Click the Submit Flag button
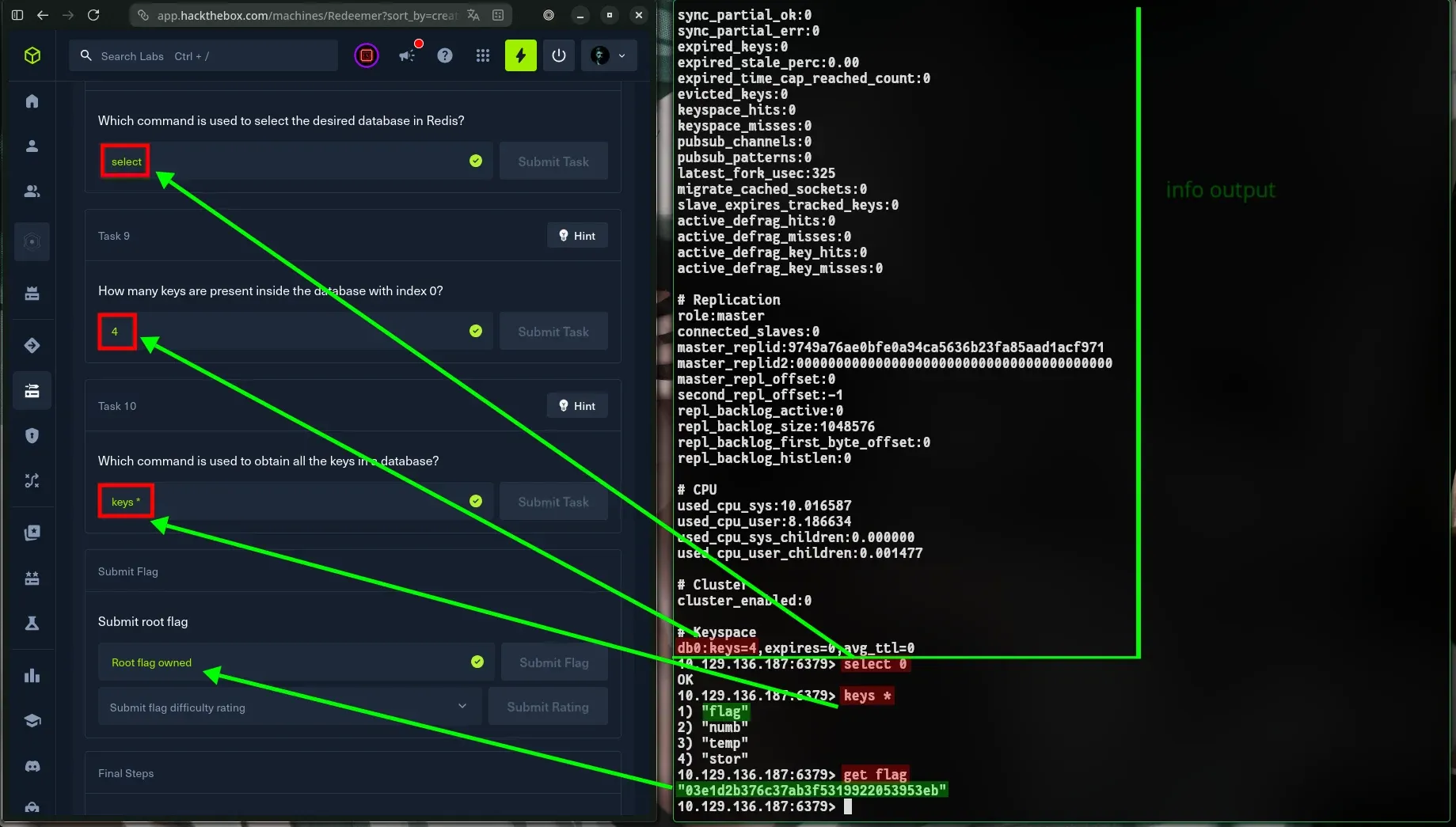Viewport: 1456px width, 827px height. point(554,662)
